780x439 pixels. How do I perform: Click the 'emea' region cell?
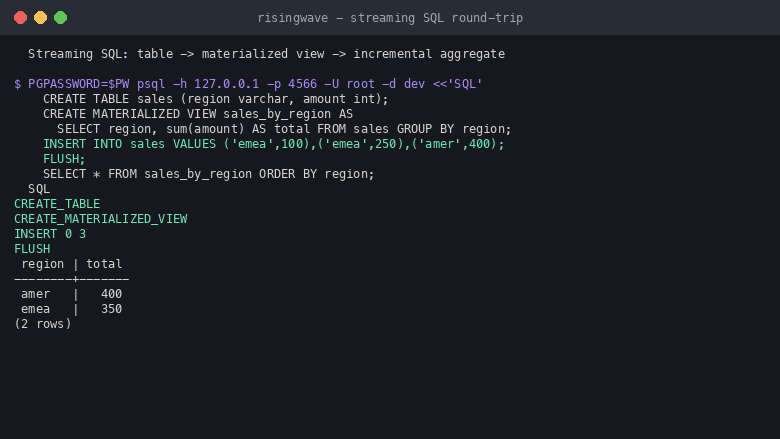point(35,309)
